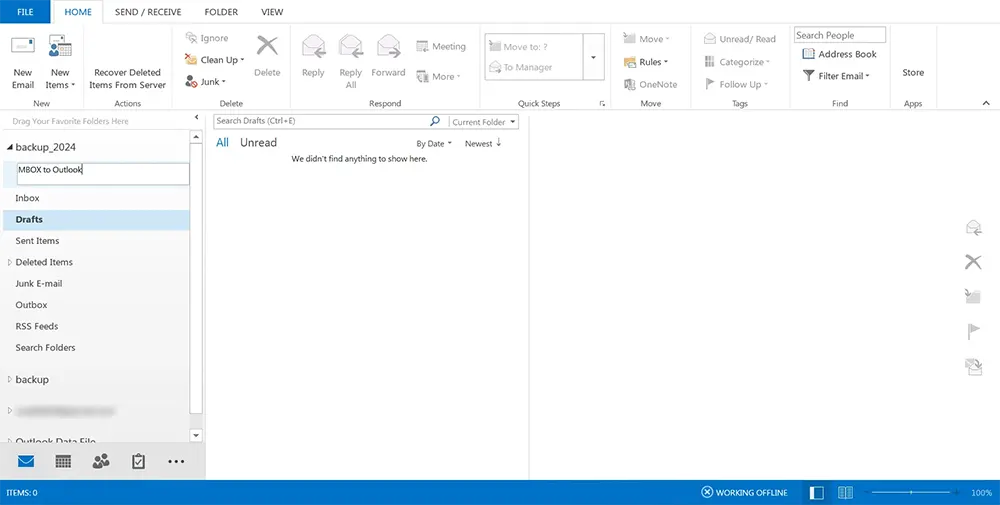Click the folder pane scroll-down arrow
The height and width of the screenshot is (505, 1000).
(x=196, y=435)
